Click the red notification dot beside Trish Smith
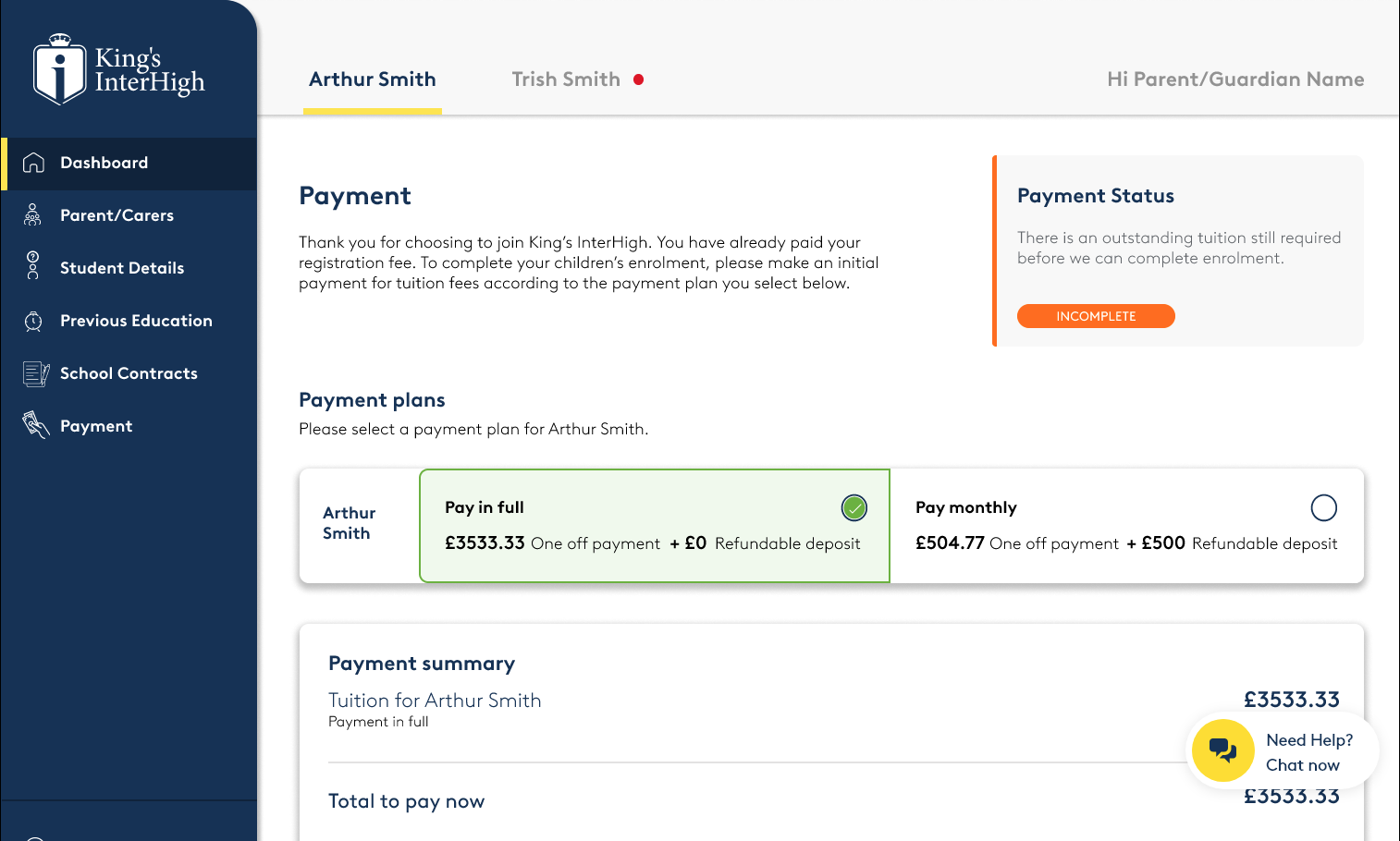 point(638,79)
